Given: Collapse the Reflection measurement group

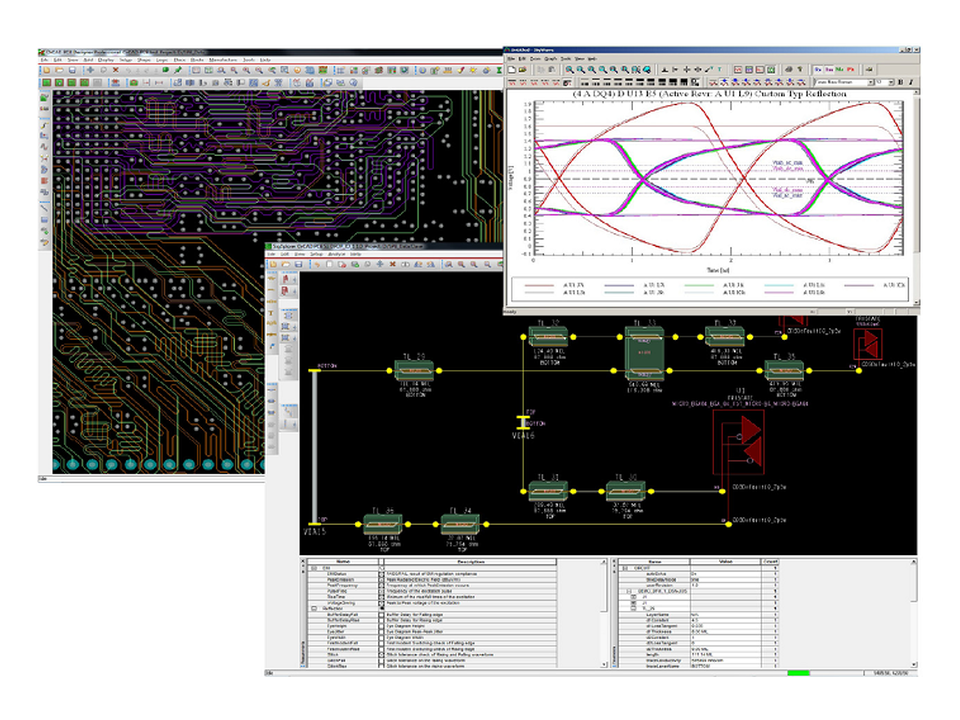Looking at the screenshot, I should point(314,609).
